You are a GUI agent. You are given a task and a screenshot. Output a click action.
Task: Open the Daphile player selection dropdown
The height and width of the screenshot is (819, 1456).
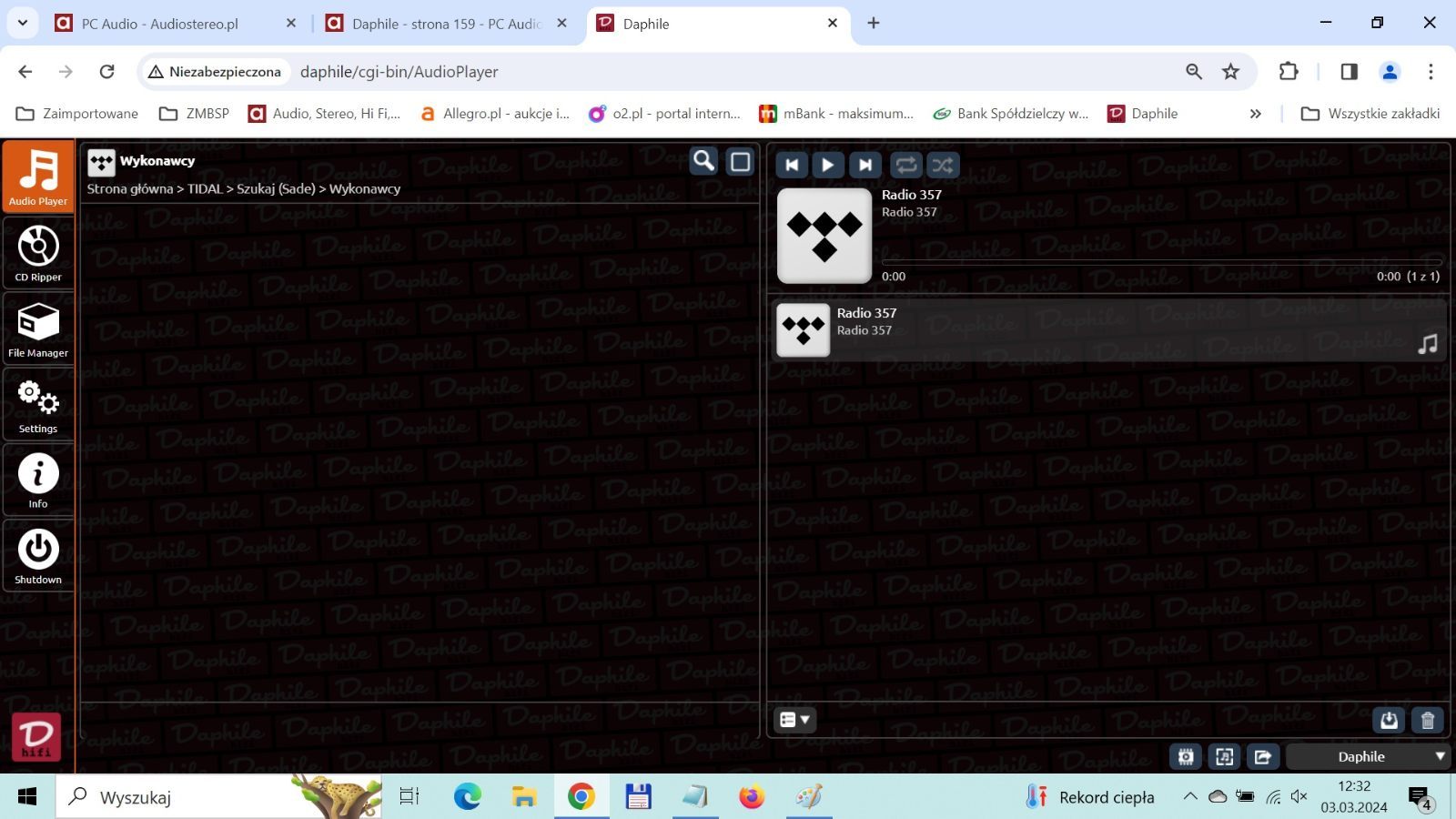[x=1368, y=756]
